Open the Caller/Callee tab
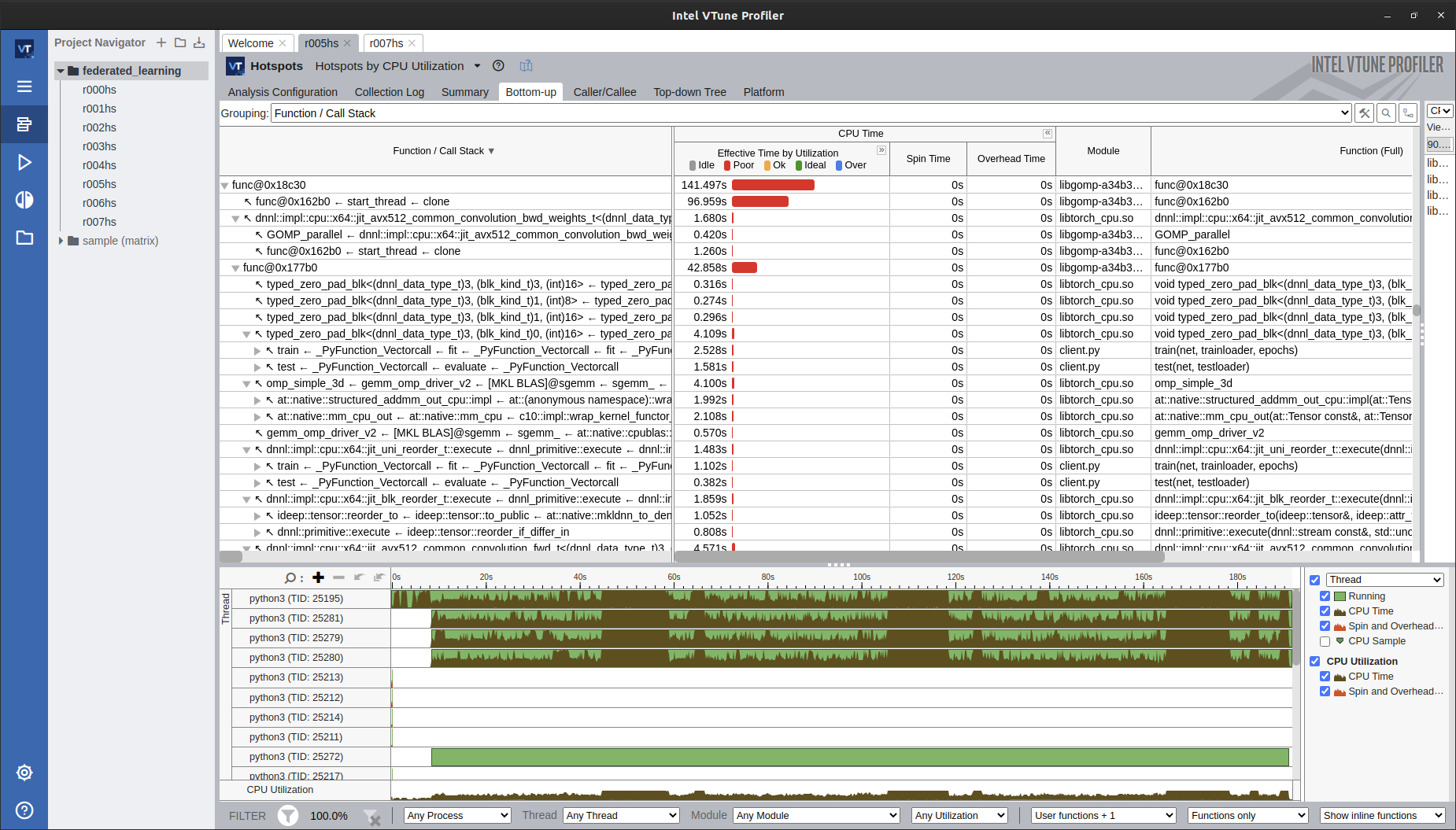This screenshot has height=830, width=1456. (604, 92)
